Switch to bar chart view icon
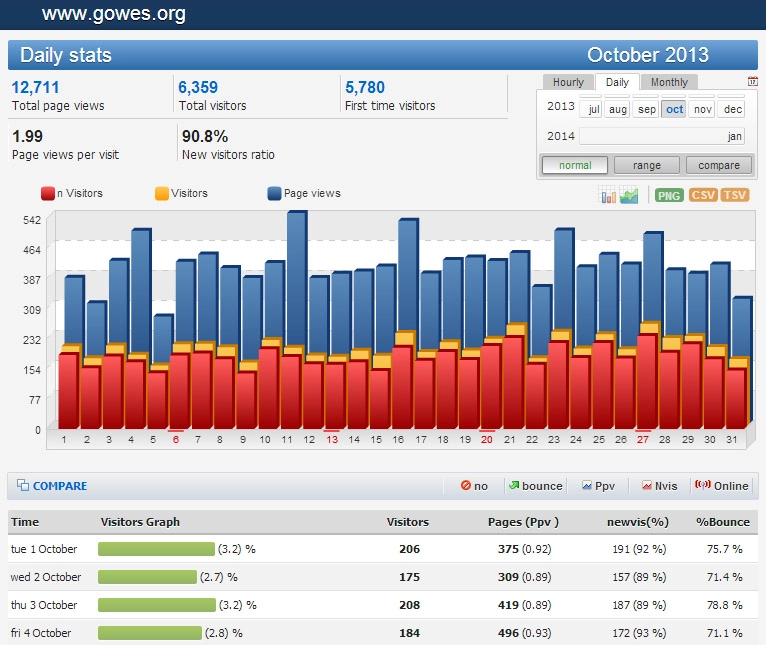The image size is (766, 645). pyautogui.click(x=608, y=195)
